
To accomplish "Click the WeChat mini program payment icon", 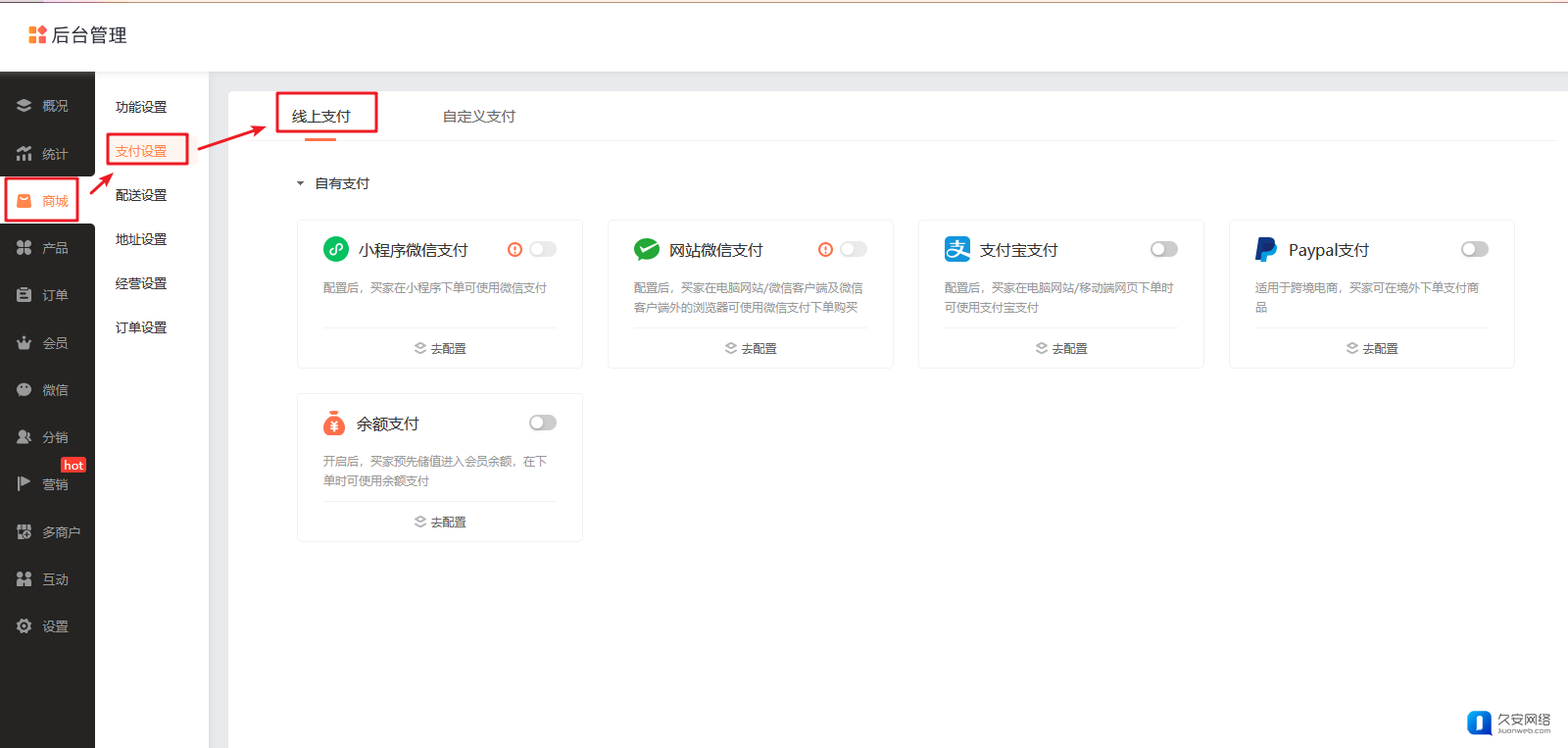I will pyautogui.click(x=336, y=250).
